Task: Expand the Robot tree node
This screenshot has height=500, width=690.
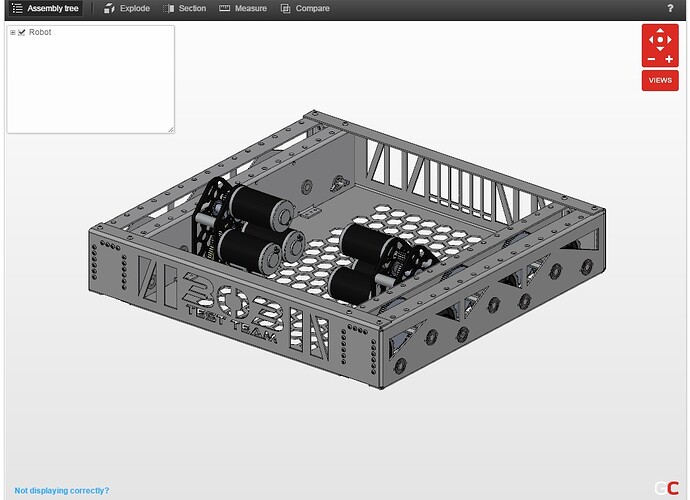Action: [x=13, y=33]
